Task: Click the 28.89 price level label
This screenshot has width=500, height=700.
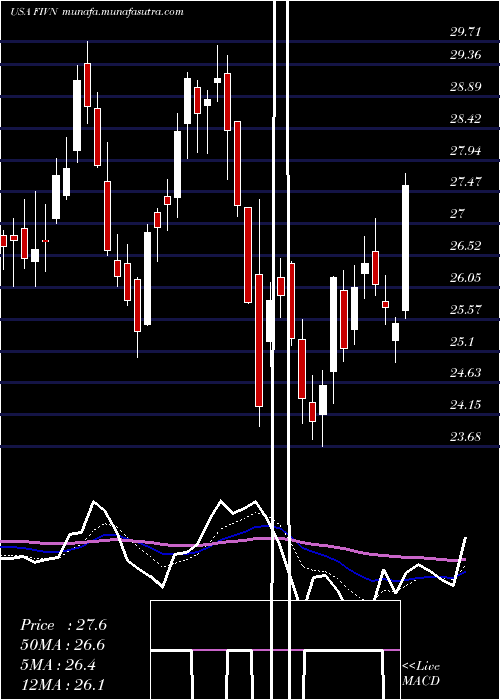Action: coord(466,87)
